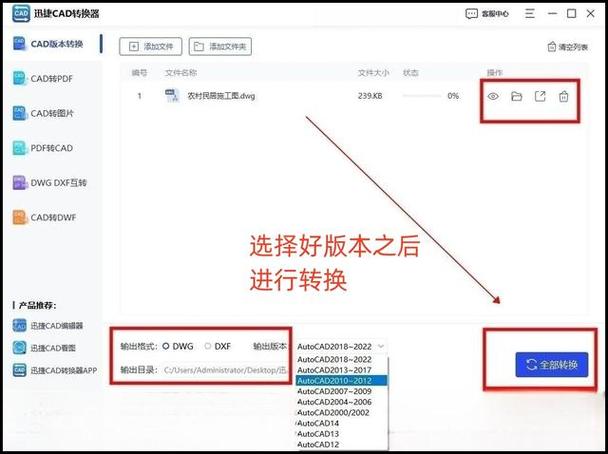Open the file's folder location icon
Image resolution: width=608 pixels, height=454 pixels.
[516, 96]
